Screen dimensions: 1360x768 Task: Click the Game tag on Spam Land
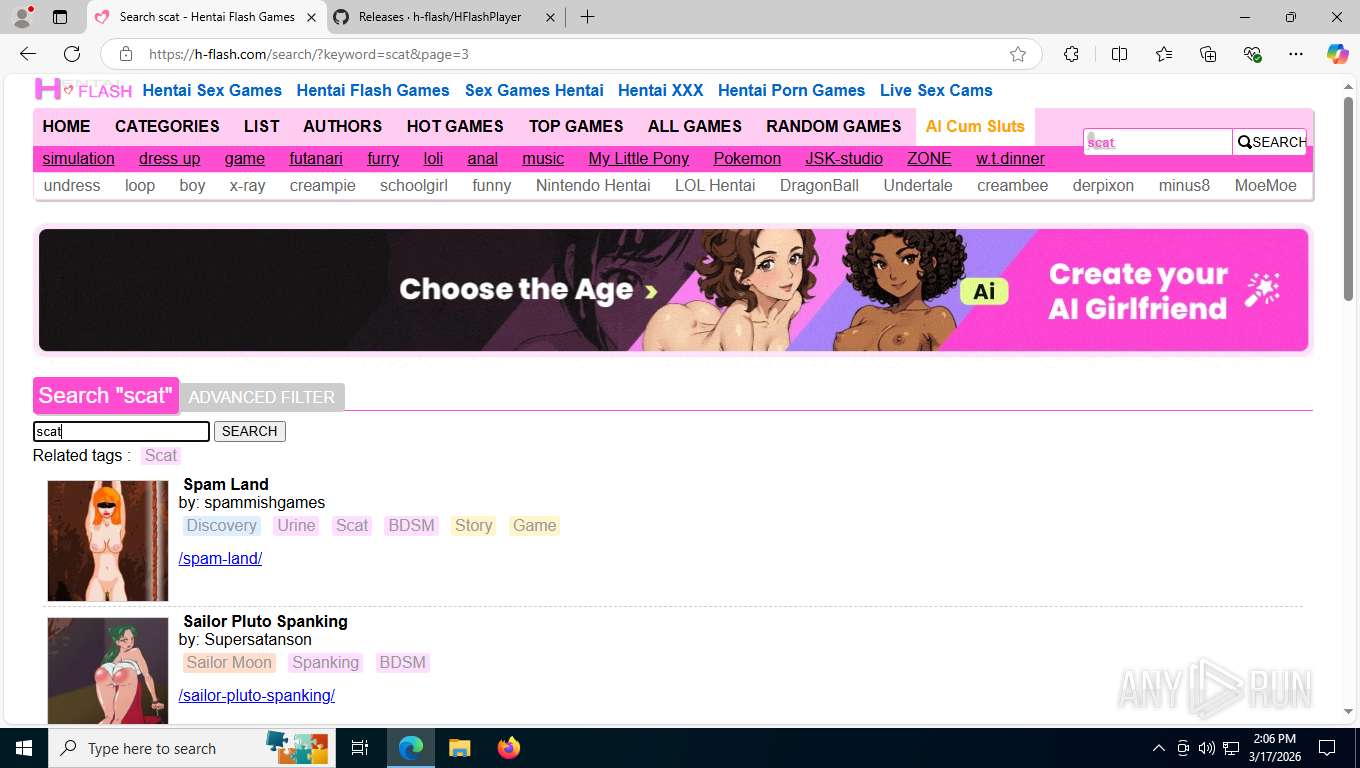point(534,525)
